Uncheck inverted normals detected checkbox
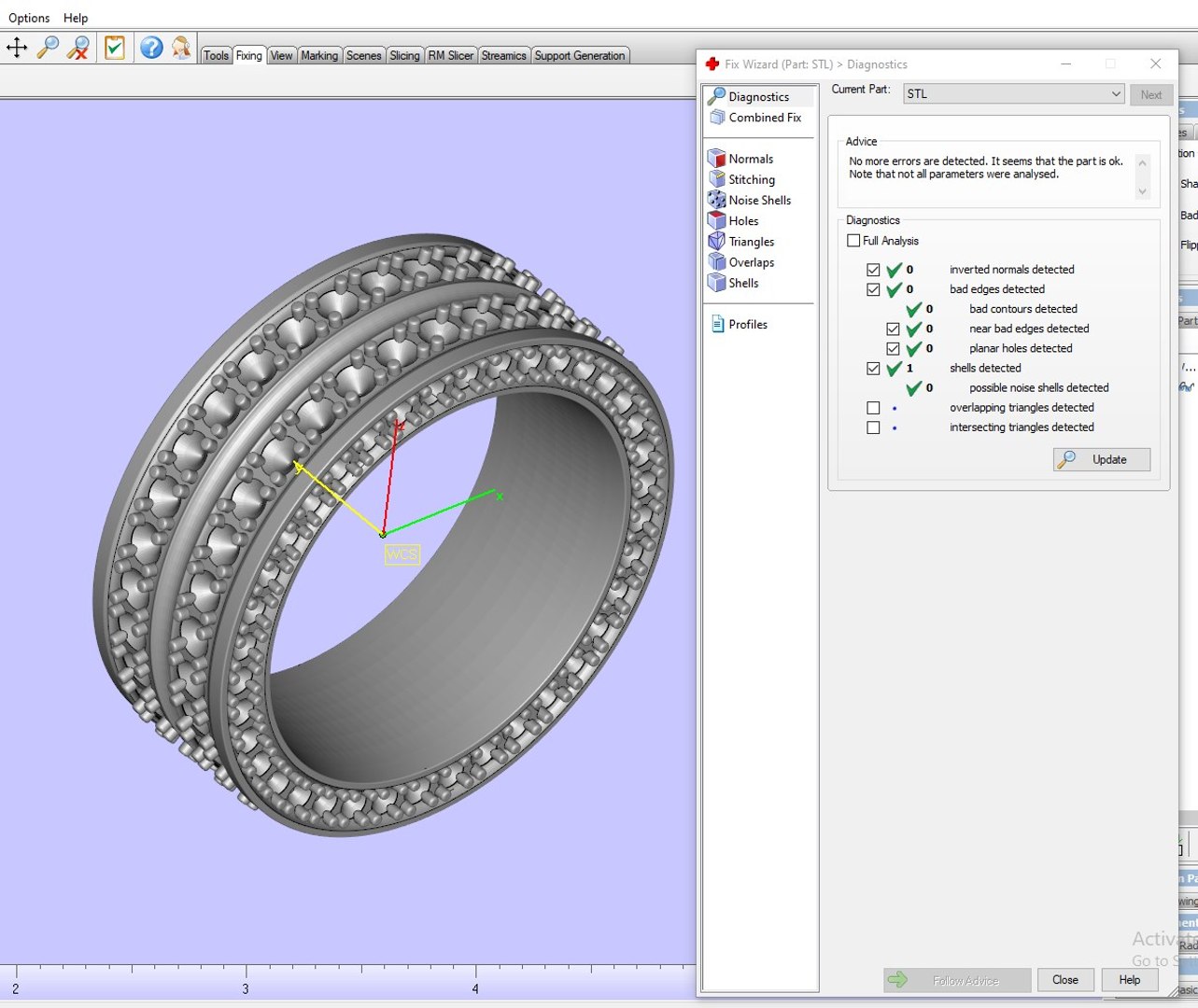Image resolution: width=1198 pixels, height=1008 pixels. (x=873, y=270)
